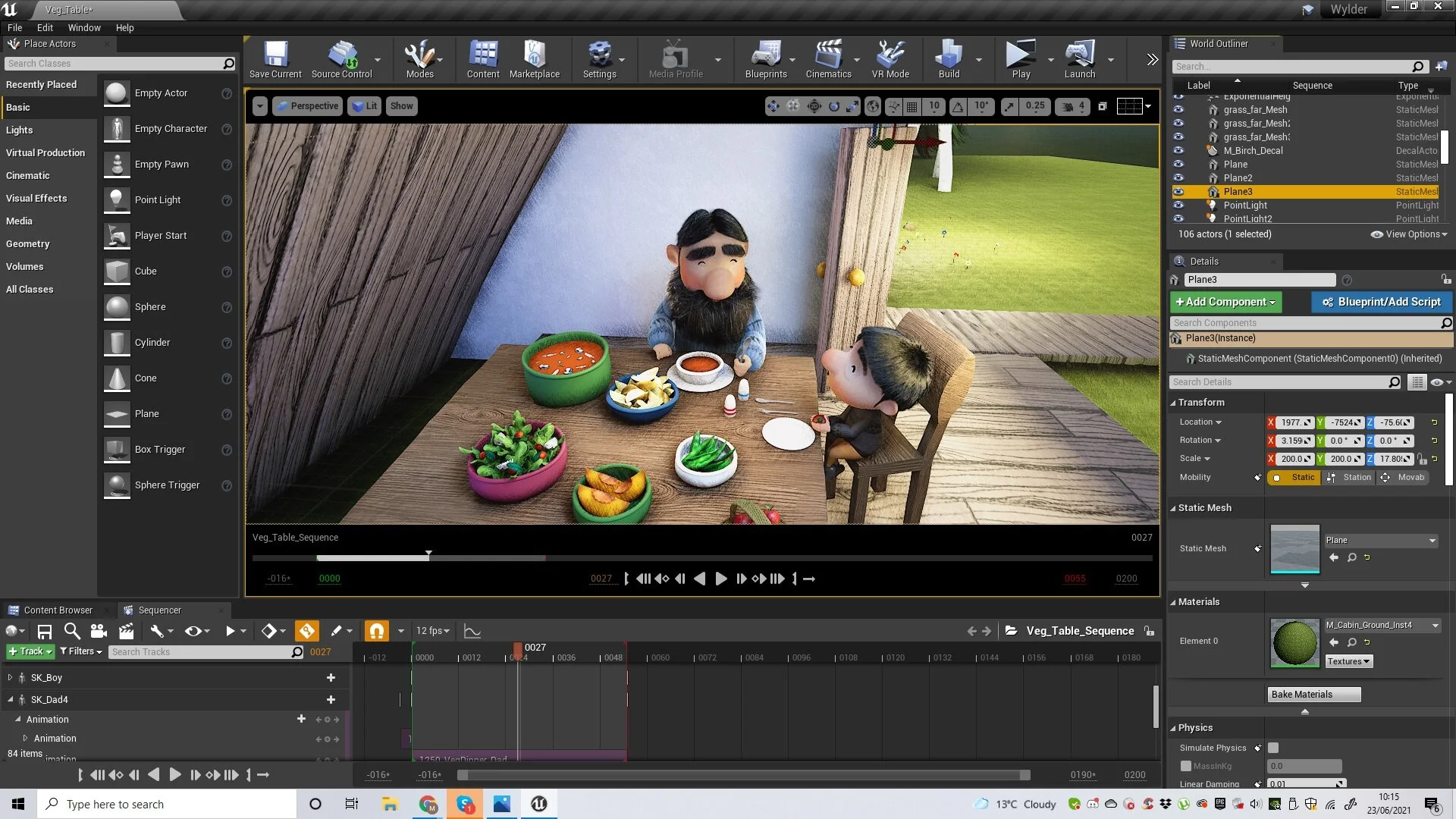Switch to the Content Browser tab
Viewport: 1456px width, 819px height.
click(x=57, y=610)
